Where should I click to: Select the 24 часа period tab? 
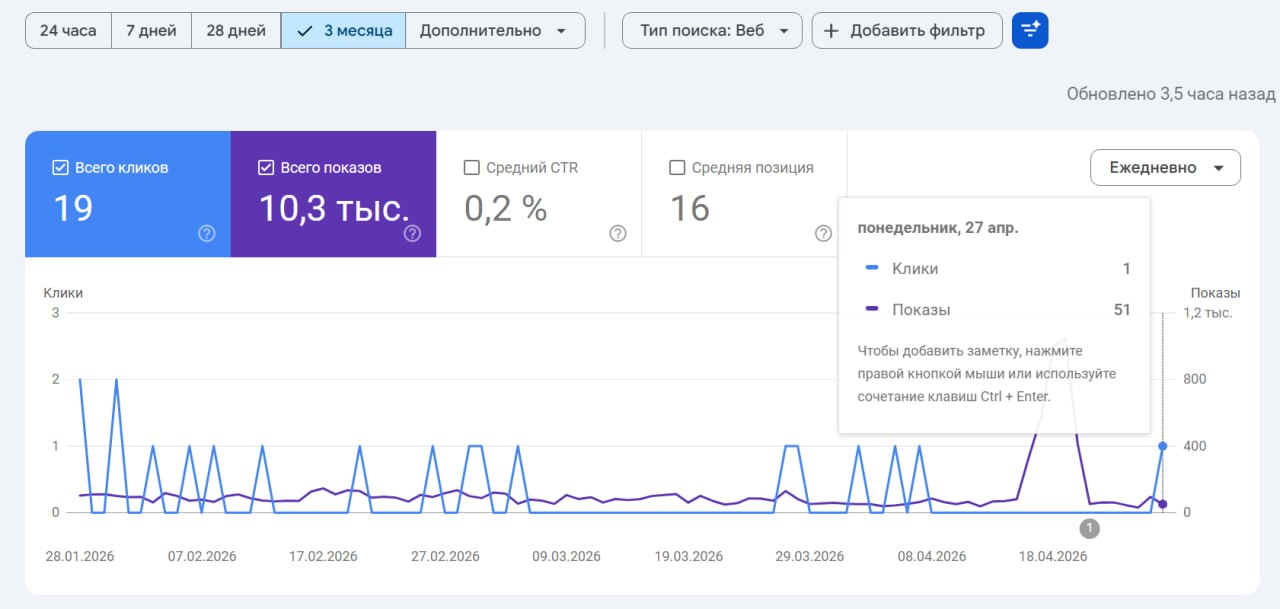coord(68,31)
